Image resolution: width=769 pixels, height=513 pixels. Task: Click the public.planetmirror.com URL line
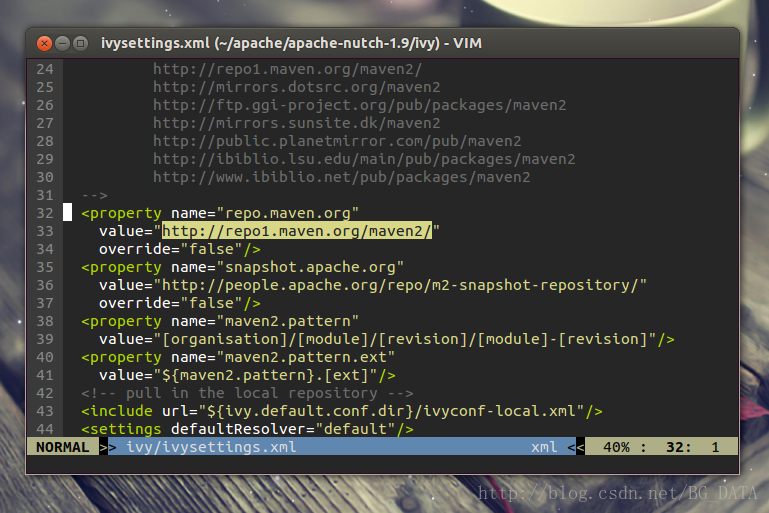tap(337, 141)
